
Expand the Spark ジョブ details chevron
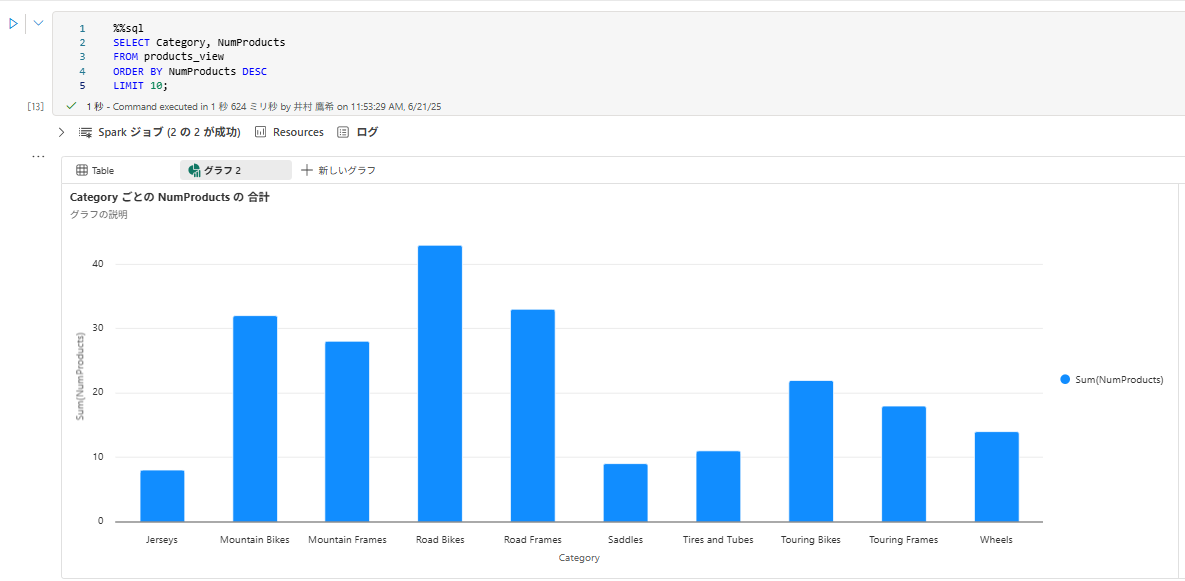coord(61,132)
